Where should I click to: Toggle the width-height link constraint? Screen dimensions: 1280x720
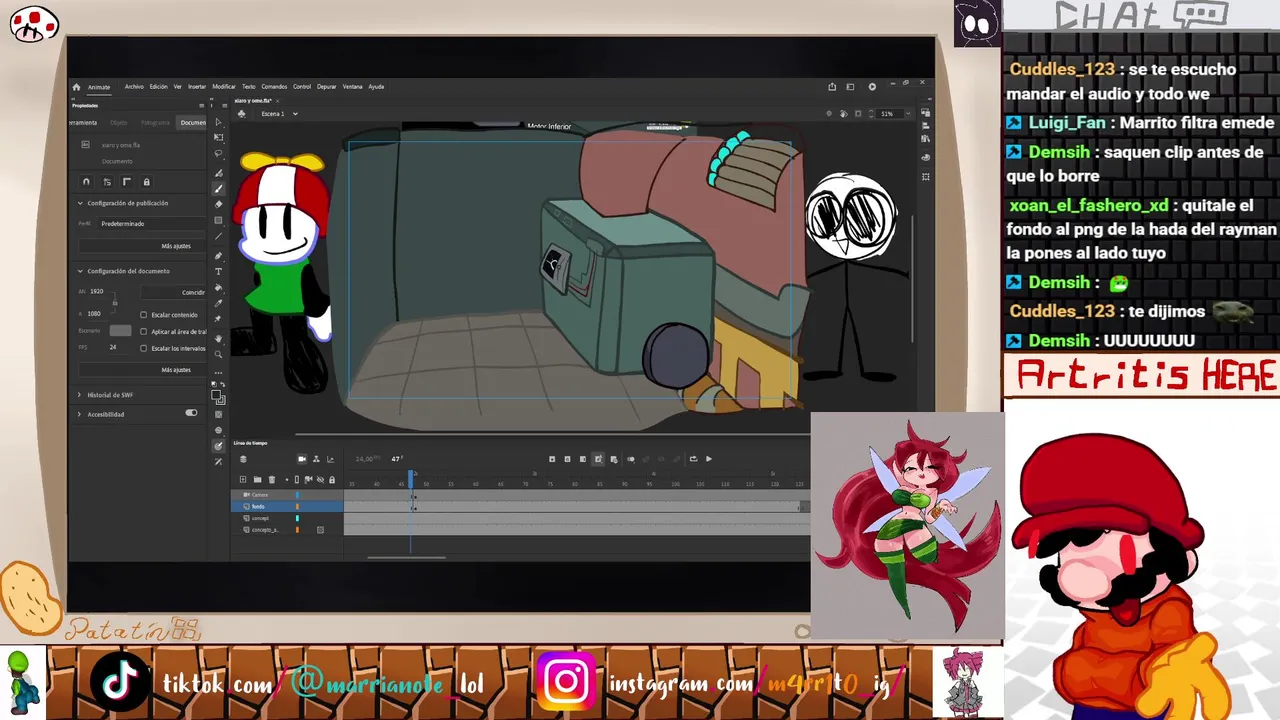point(114,302)
